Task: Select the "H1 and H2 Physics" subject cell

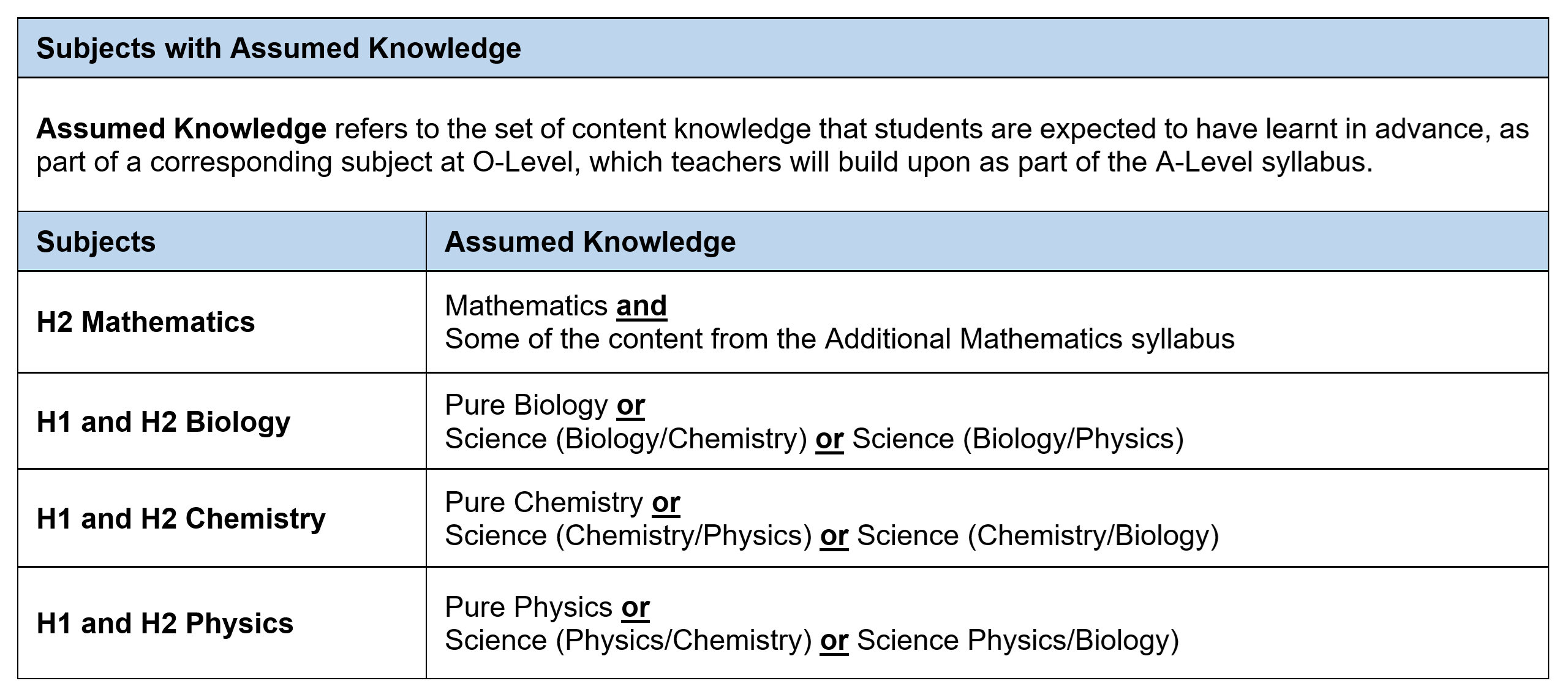Action: click(x=165, y=624)
